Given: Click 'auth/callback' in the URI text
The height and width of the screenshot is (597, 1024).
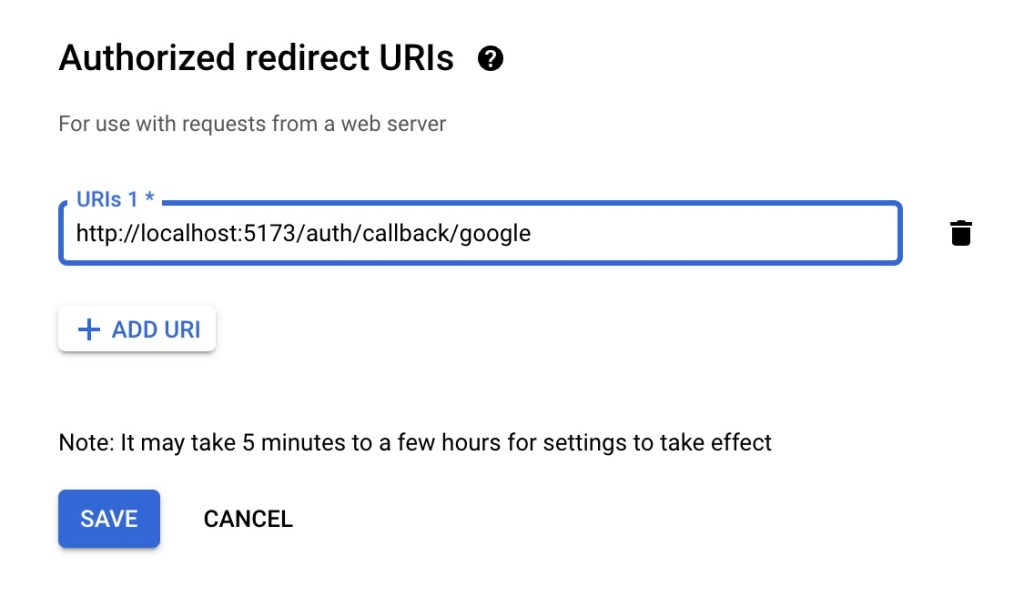Looking at the screenshot, I should (378, 233).
